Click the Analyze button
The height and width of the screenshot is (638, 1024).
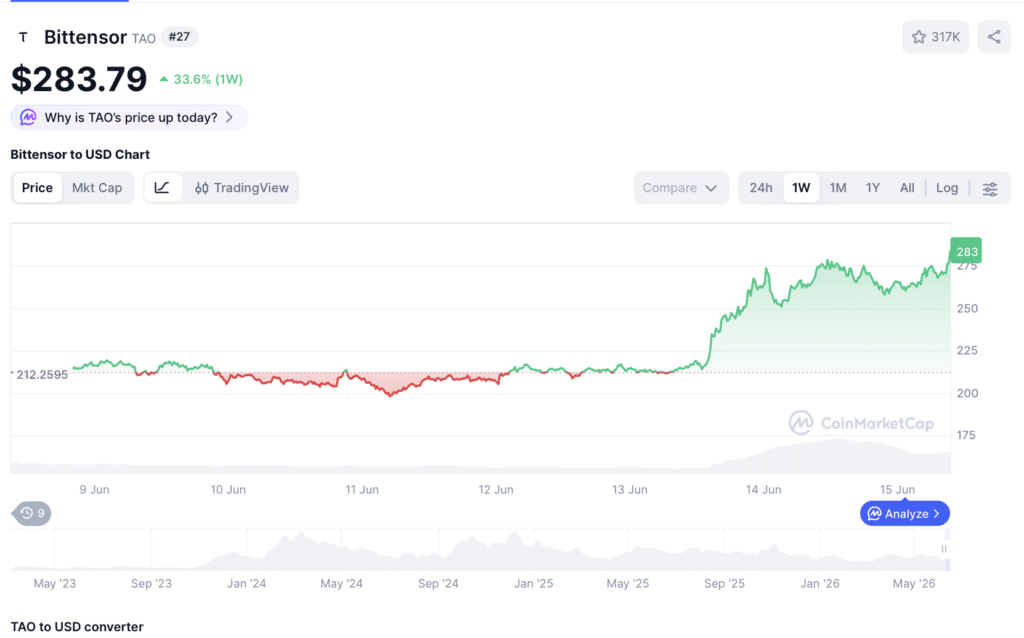[x=904, y=514]
